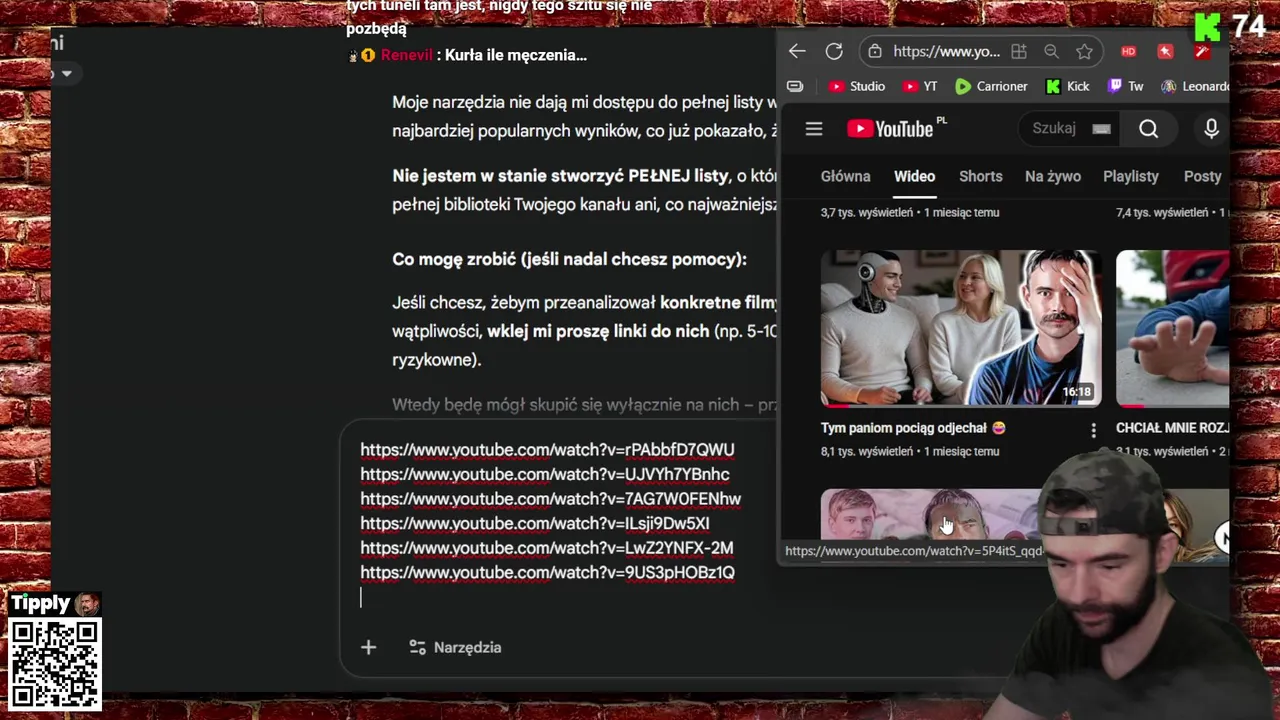Open the on-screen keyboard in search box

coord(1101,129)
